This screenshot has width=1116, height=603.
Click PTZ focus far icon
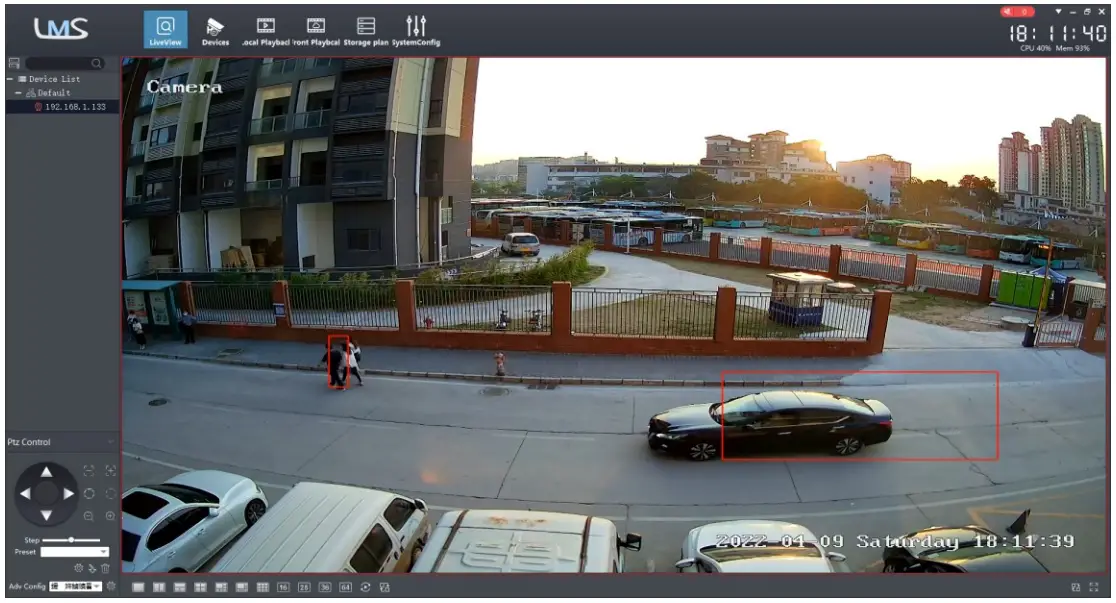(x=110, y=471)
